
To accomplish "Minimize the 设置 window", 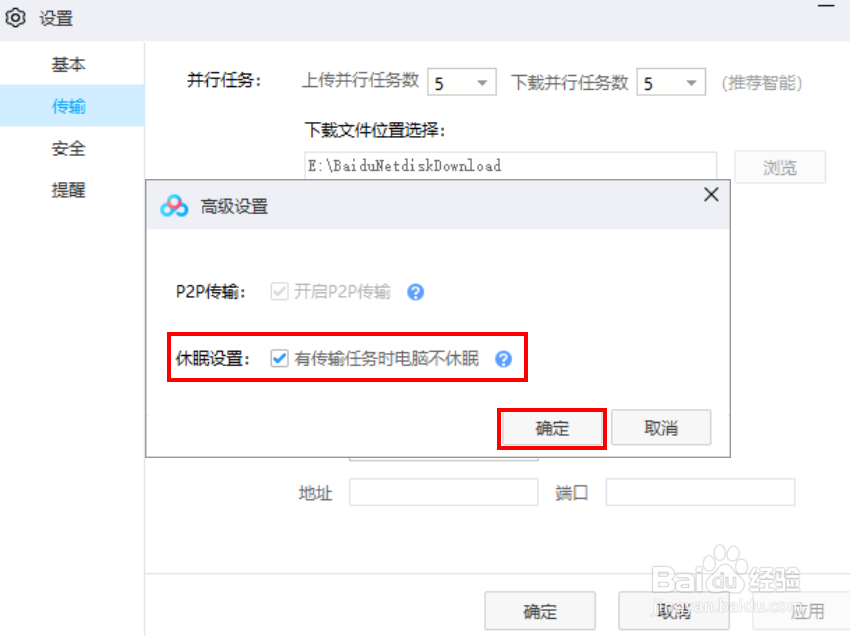I will 826,6.
